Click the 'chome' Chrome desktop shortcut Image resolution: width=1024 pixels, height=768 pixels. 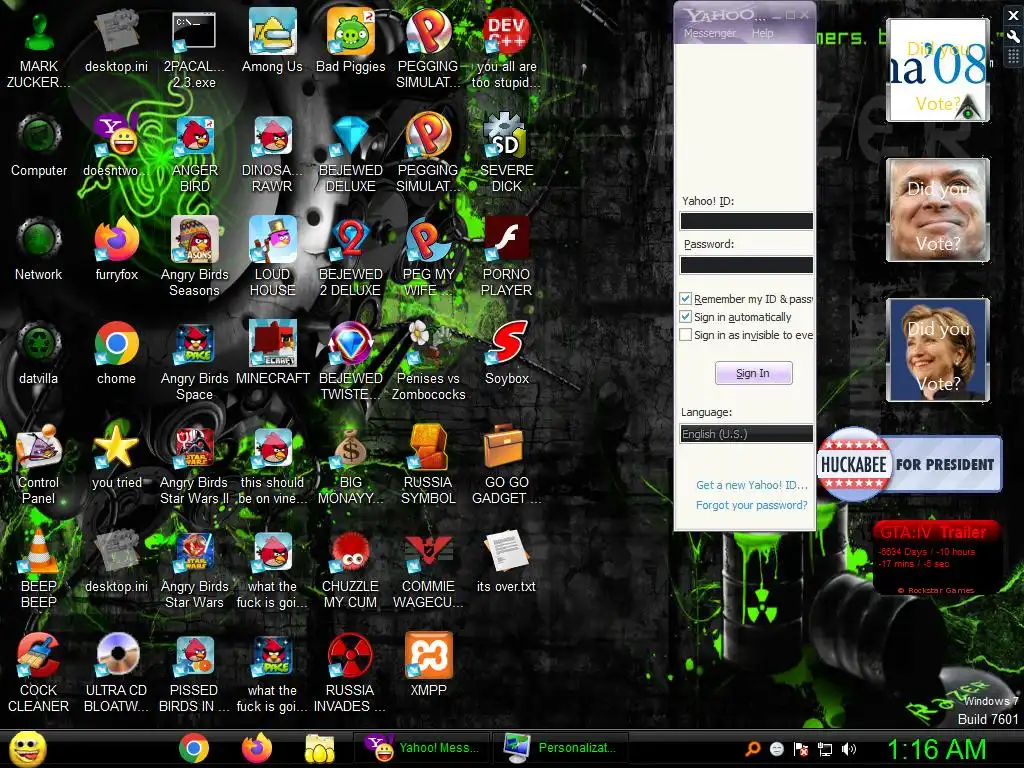click(x=116, y=353)
